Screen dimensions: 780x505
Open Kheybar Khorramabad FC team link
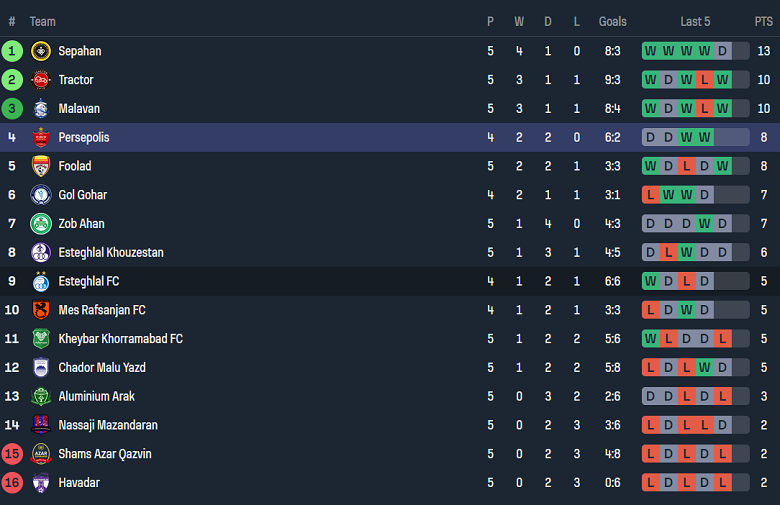pos(120,339)
